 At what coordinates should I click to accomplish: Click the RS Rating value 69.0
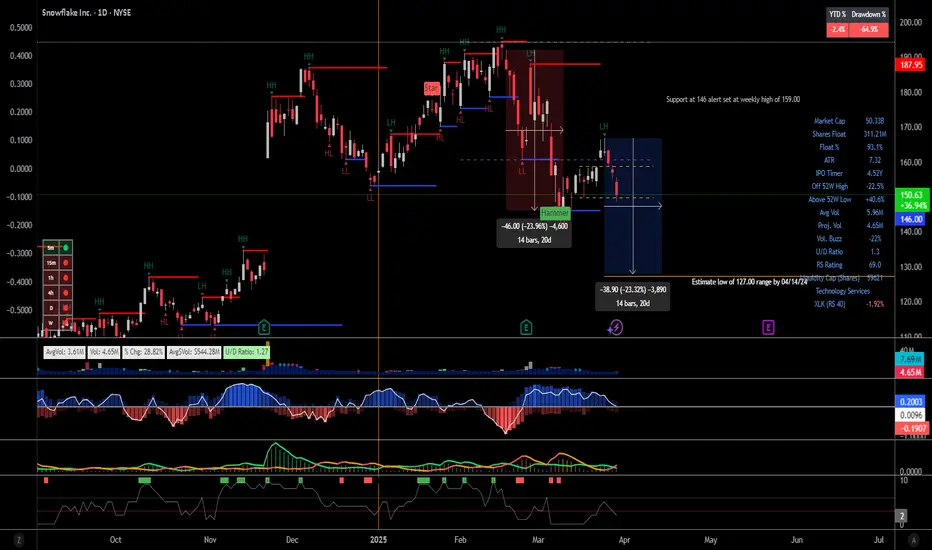coord(874,265)
